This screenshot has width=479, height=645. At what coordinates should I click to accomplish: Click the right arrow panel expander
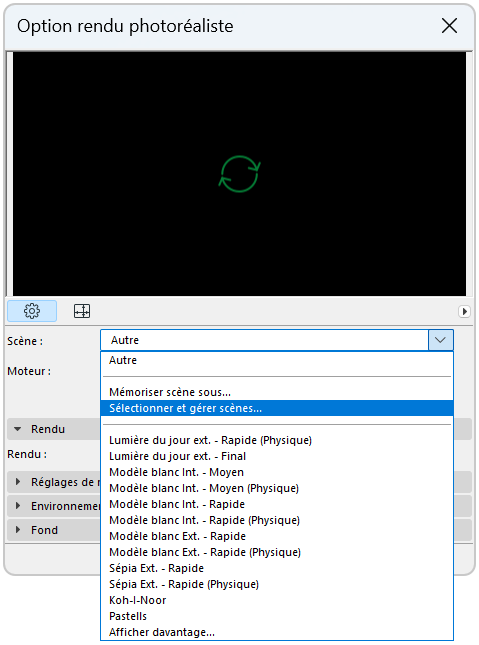pos(464,311)
